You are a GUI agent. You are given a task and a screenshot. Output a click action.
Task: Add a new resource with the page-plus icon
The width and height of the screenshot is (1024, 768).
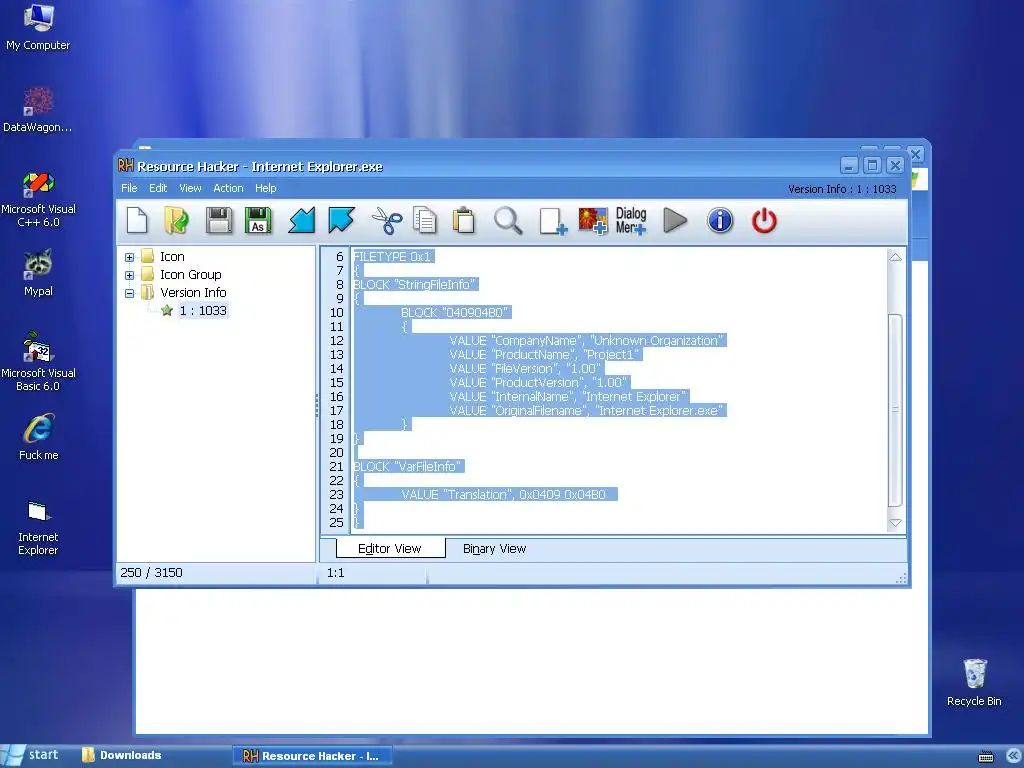tap(552, 221)
